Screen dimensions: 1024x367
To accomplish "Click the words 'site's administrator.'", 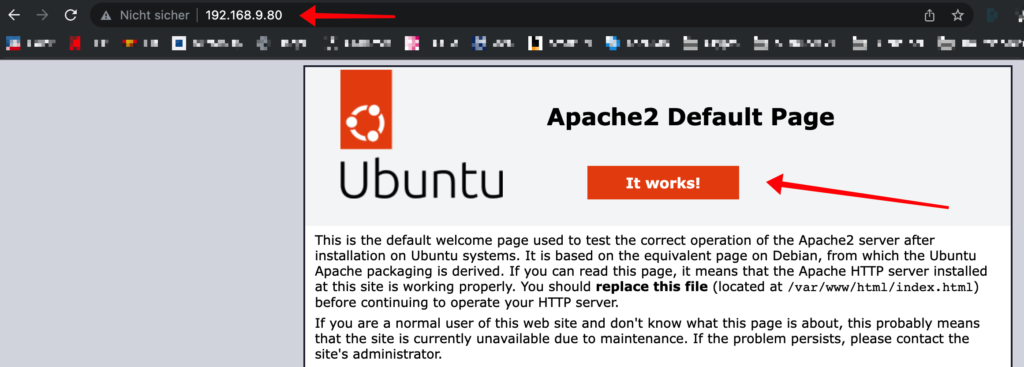I will click(x=379, y=356).
